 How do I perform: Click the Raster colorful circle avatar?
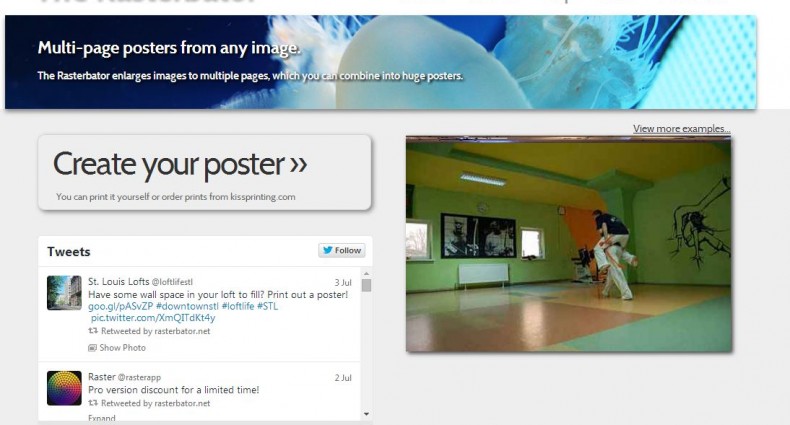64,388
